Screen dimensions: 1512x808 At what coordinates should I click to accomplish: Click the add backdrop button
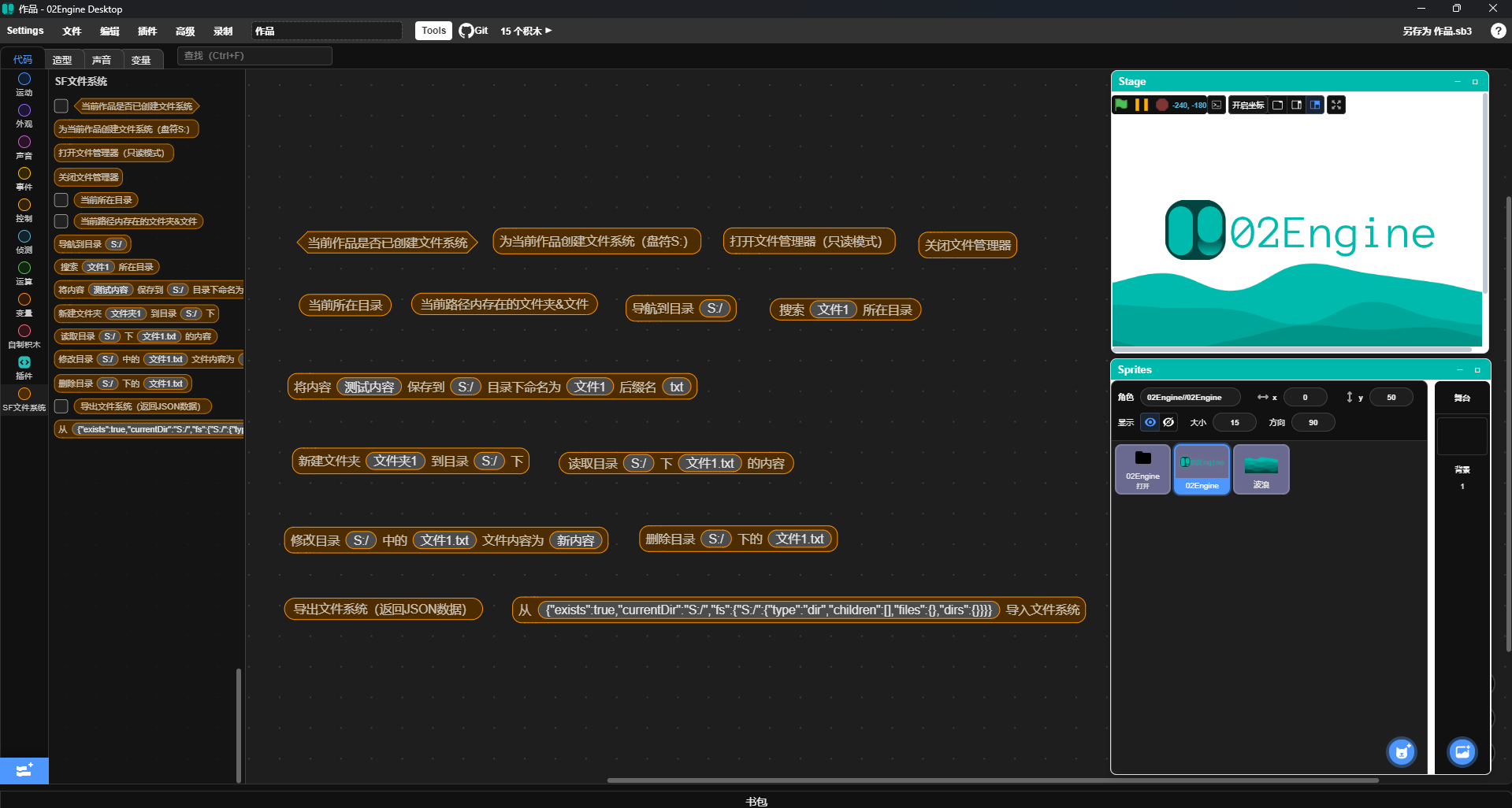(x=1462, y=752)
